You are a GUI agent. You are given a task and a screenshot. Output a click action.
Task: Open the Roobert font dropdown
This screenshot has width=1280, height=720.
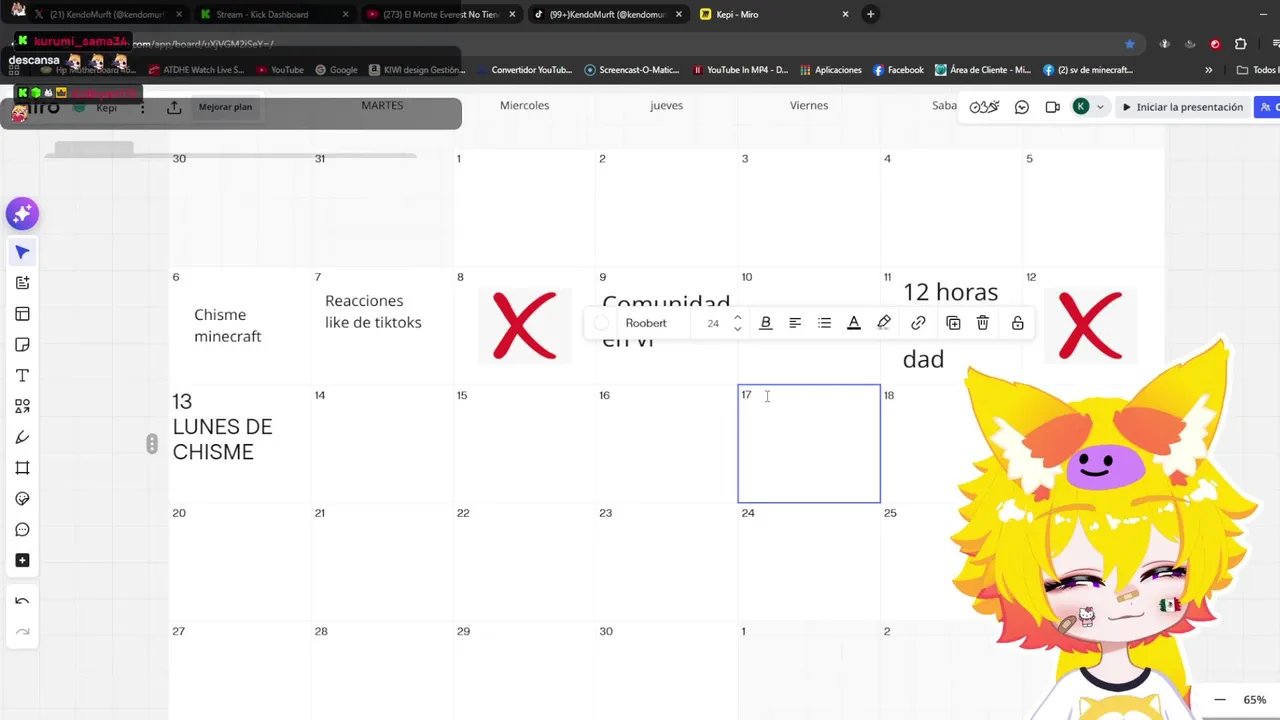click(x=646, y=323)
